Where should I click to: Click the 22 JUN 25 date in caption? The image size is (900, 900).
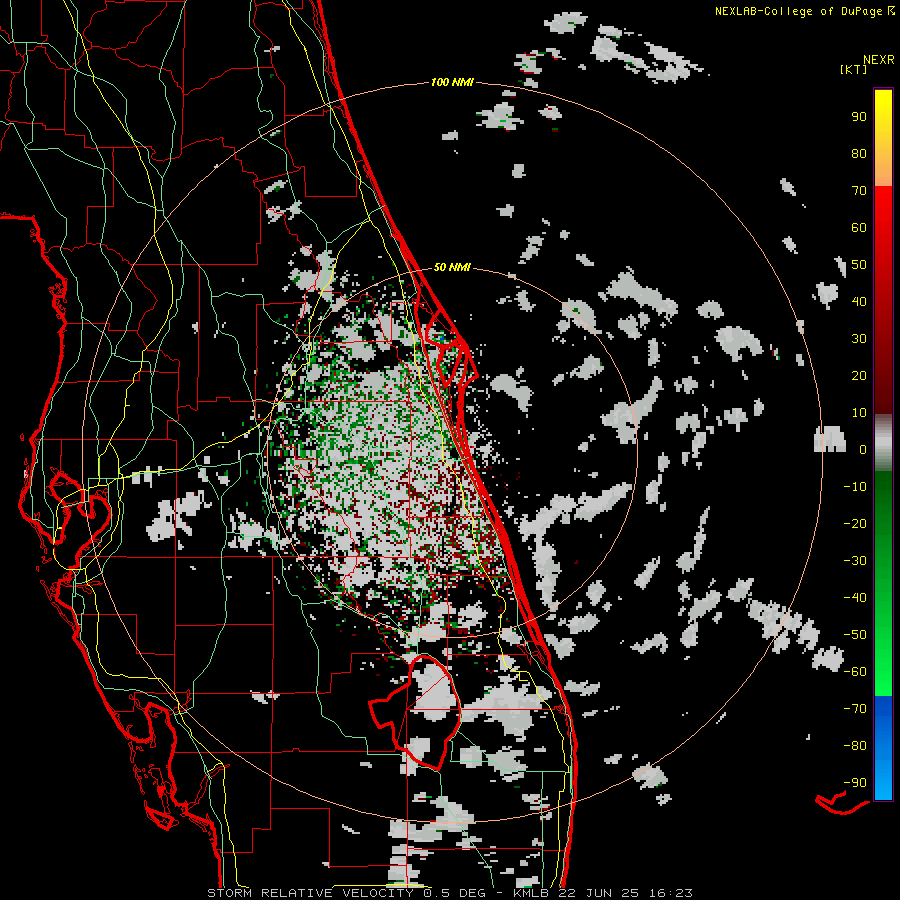599,893
